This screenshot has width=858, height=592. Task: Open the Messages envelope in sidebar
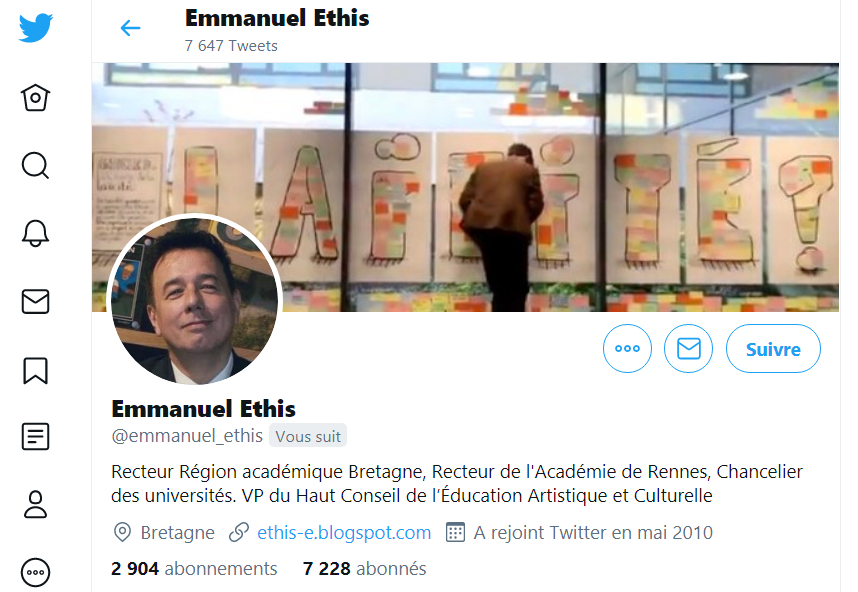[x=36, y=301]
